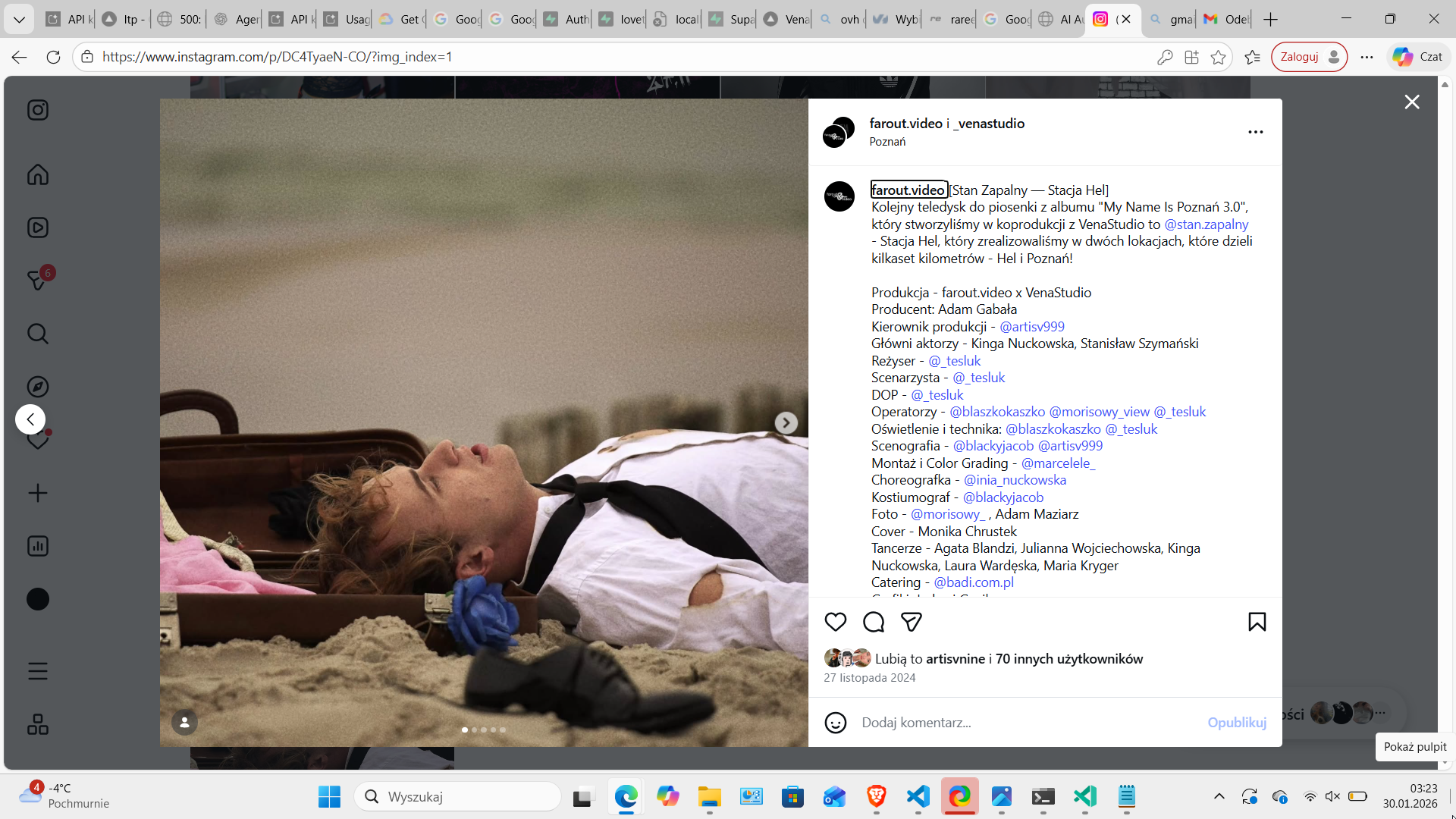
Task: Show tagged people on photo
Action: [x=184, y=722]
